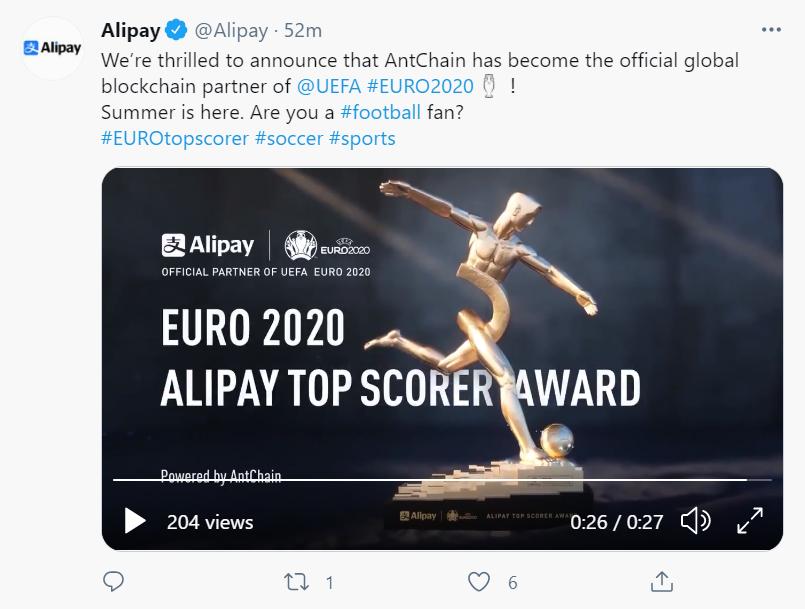Like the tweet with the heart icon

click(x=480, y=581)
